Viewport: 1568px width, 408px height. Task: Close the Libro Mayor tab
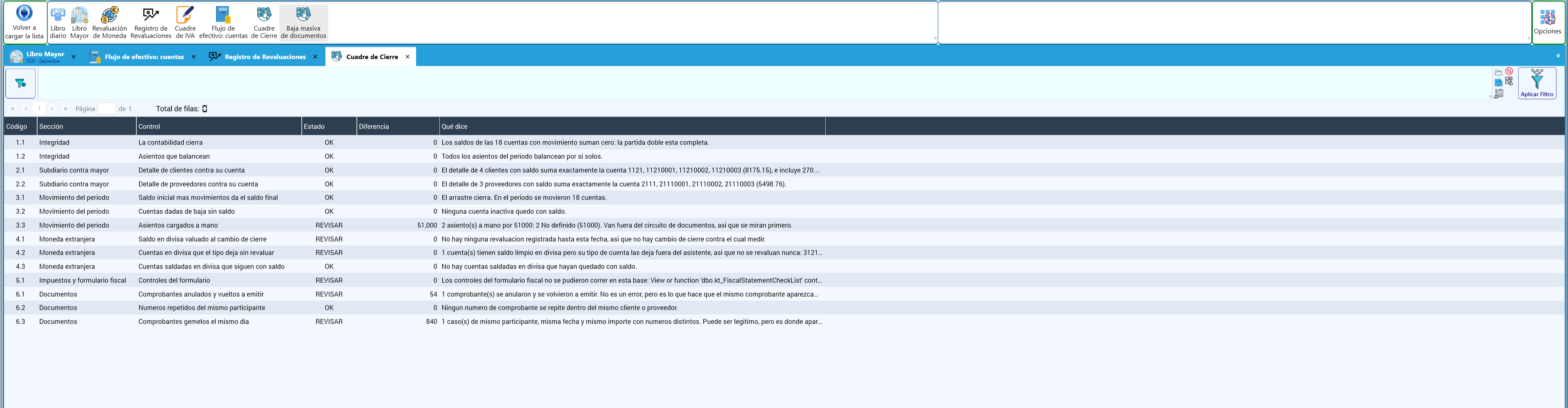click(x=73, y=57)
